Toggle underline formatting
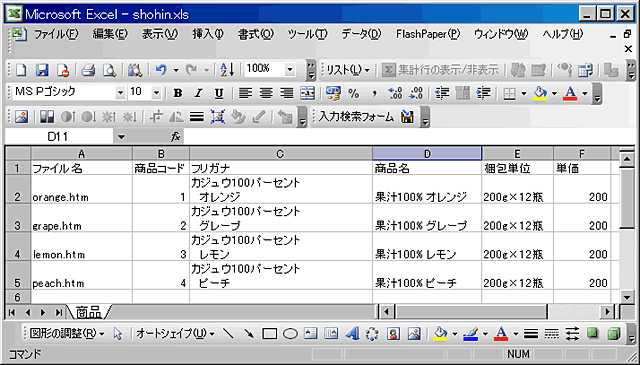This screenshot has height=365, width=640. pos(219,93)
